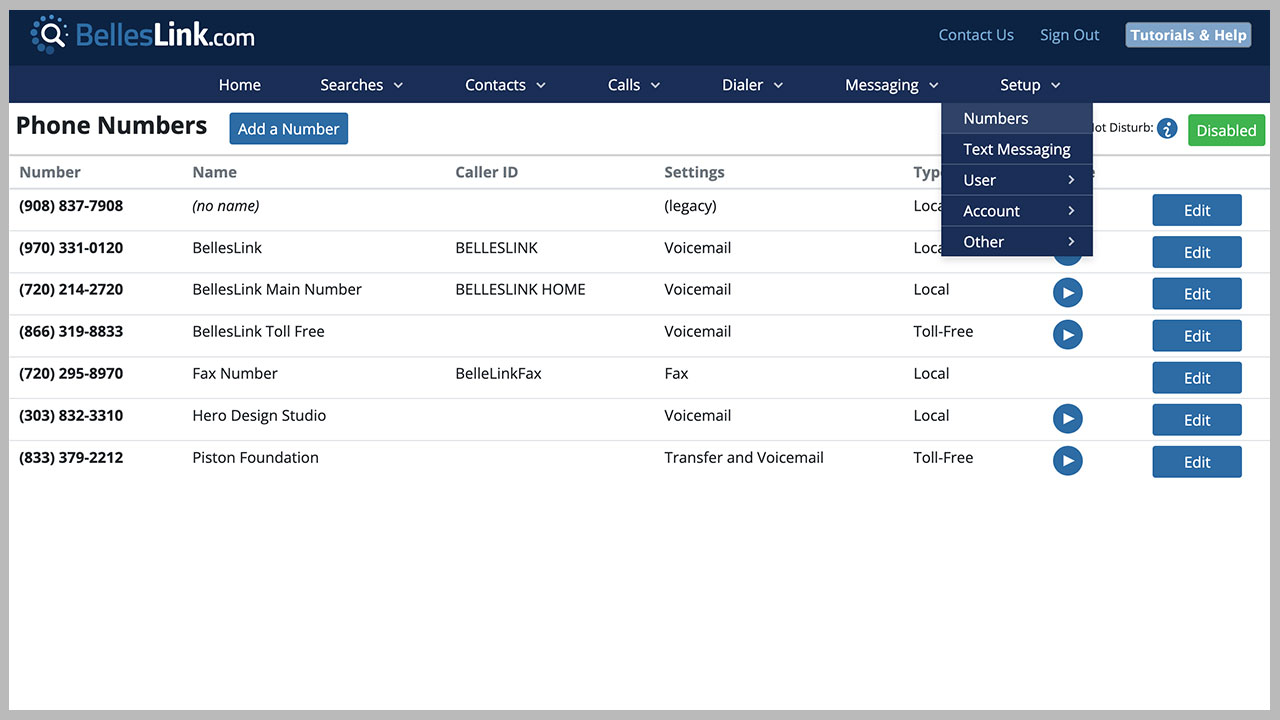Click the Name column header
Viewport: 1280px width, 720px height.
click(x=214, y=172)
